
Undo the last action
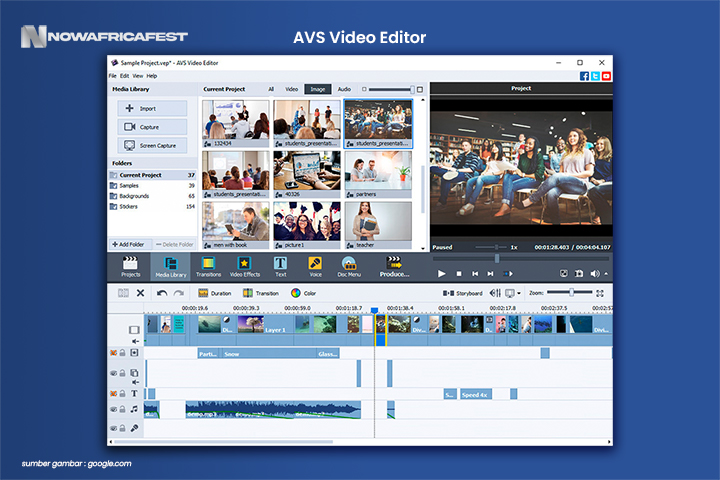pos(162,293)
